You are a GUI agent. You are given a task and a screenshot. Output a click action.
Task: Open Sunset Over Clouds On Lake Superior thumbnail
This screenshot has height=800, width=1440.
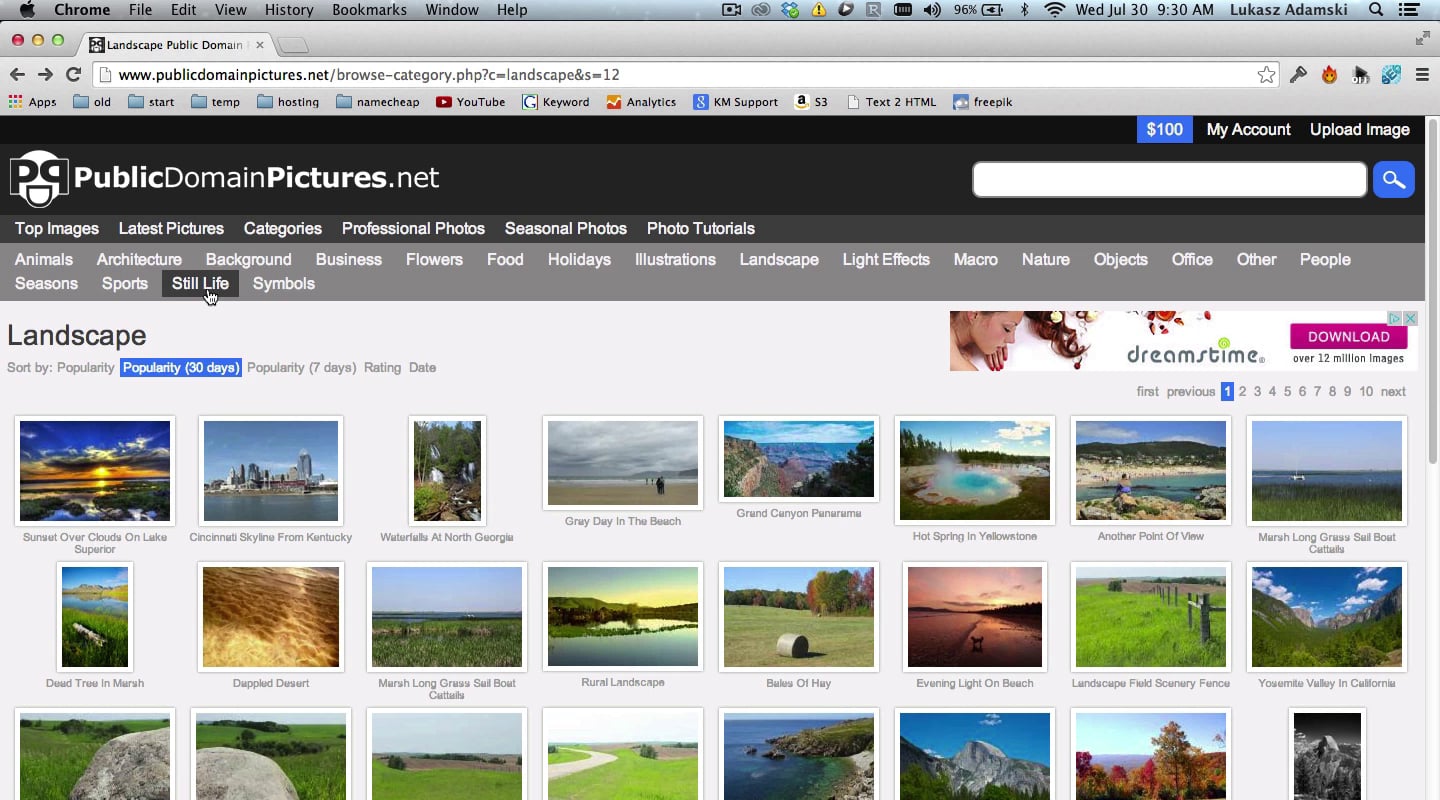95,471
